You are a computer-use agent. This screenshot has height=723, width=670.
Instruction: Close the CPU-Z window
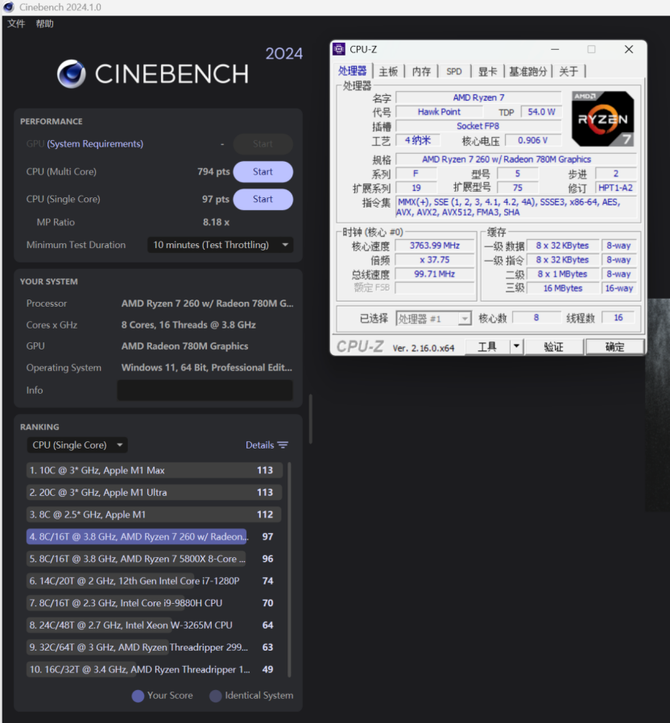pyautogui.click(x=628, y=49)
